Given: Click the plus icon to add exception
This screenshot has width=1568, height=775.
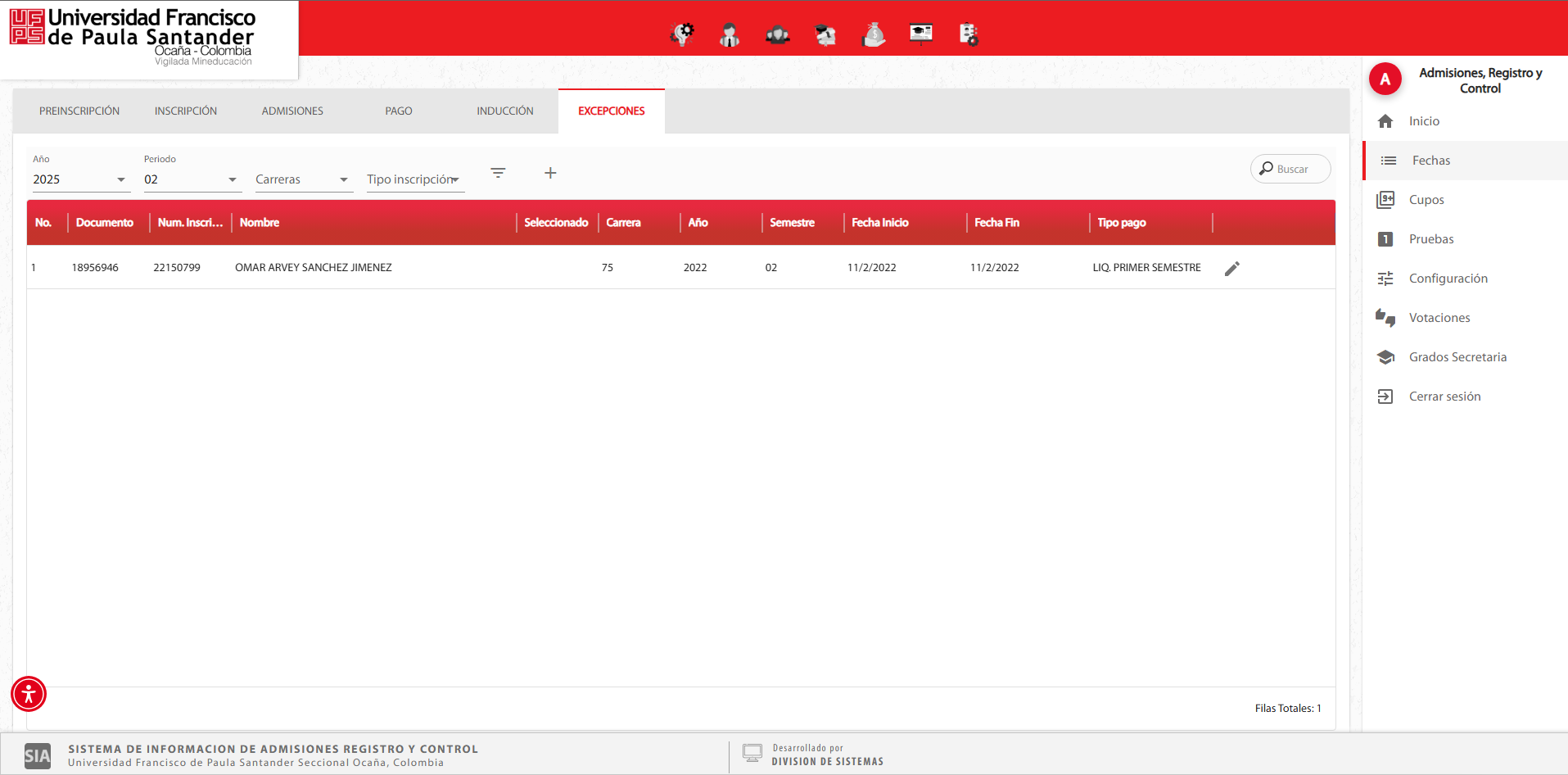Looking at the screenshot, I should (550, 173).
